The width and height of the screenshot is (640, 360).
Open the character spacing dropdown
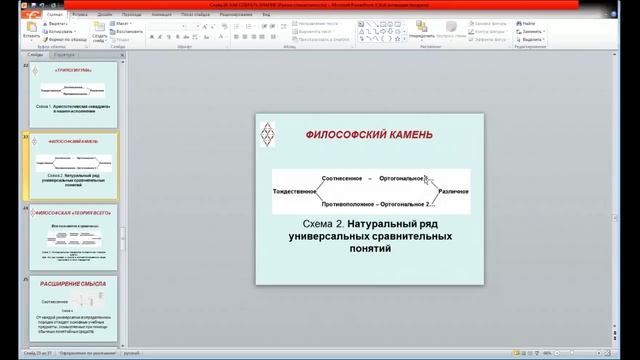click(x=196, y=37)
